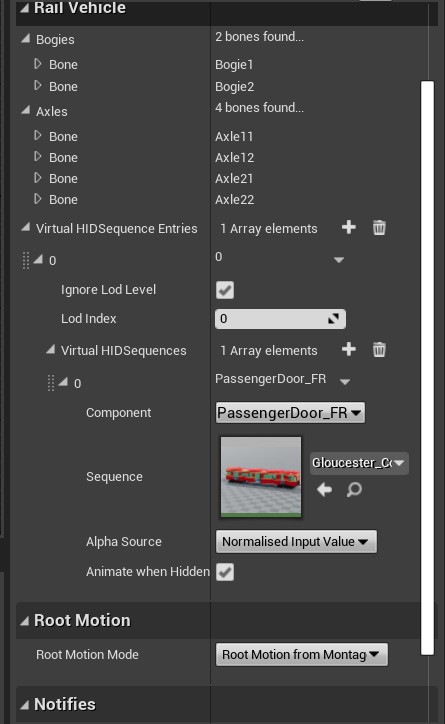Screen dimensions: 445x724
Task: Open Alpha Source Normalised Input Value dropdown
Action: click(x=296, y=541)
